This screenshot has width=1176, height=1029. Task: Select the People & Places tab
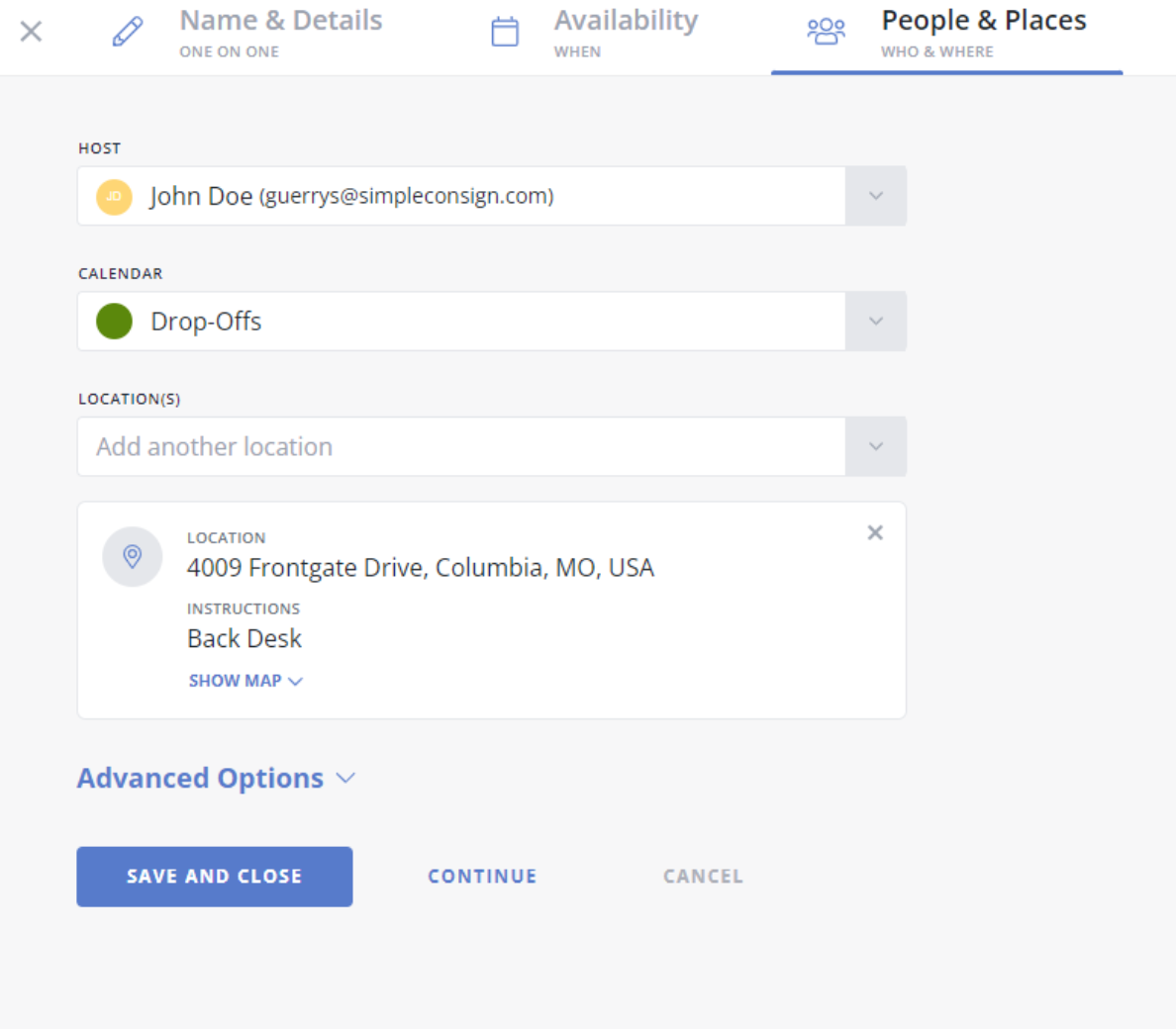(x=983, y=33)
